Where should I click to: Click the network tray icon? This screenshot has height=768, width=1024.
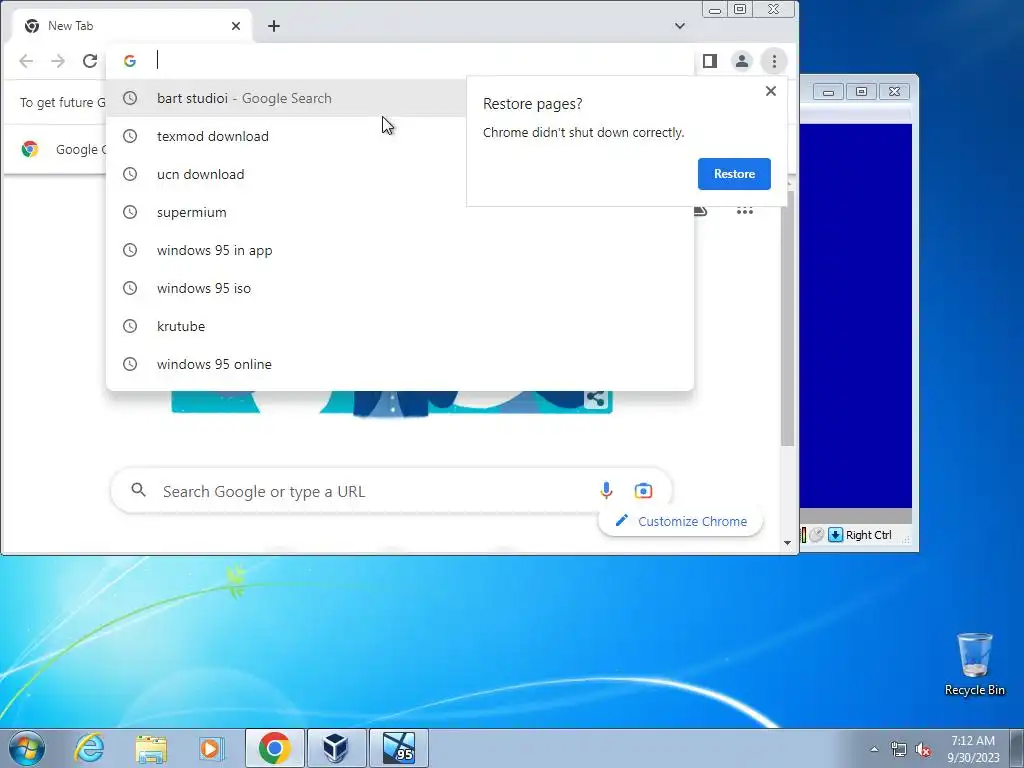(x=899, y=749)
